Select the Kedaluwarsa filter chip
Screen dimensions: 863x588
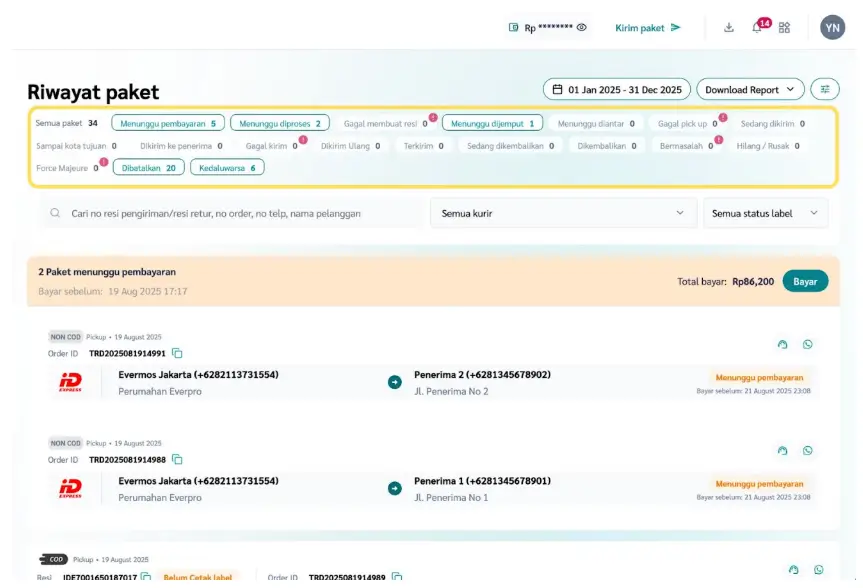tap(227, 168)
